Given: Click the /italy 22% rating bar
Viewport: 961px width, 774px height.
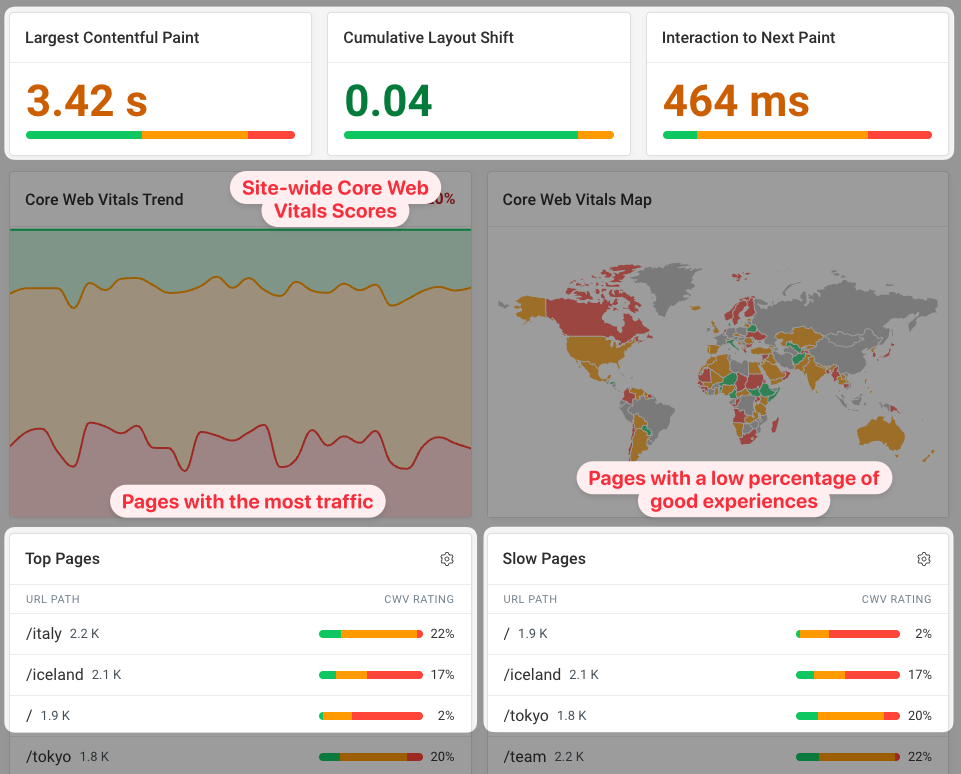Looking at the screenshot, I should [371, 634].
